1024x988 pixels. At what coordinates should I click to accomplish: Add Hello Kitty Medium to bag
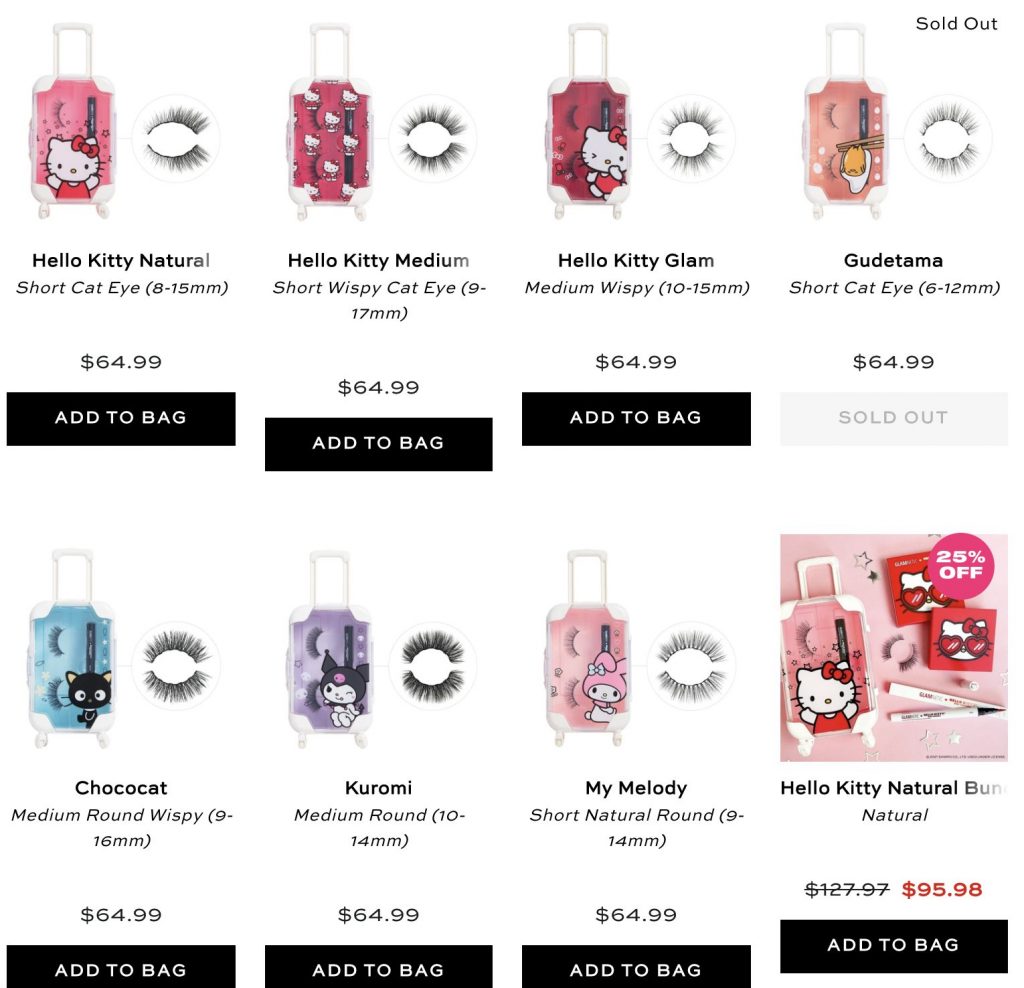coord(379,444)
